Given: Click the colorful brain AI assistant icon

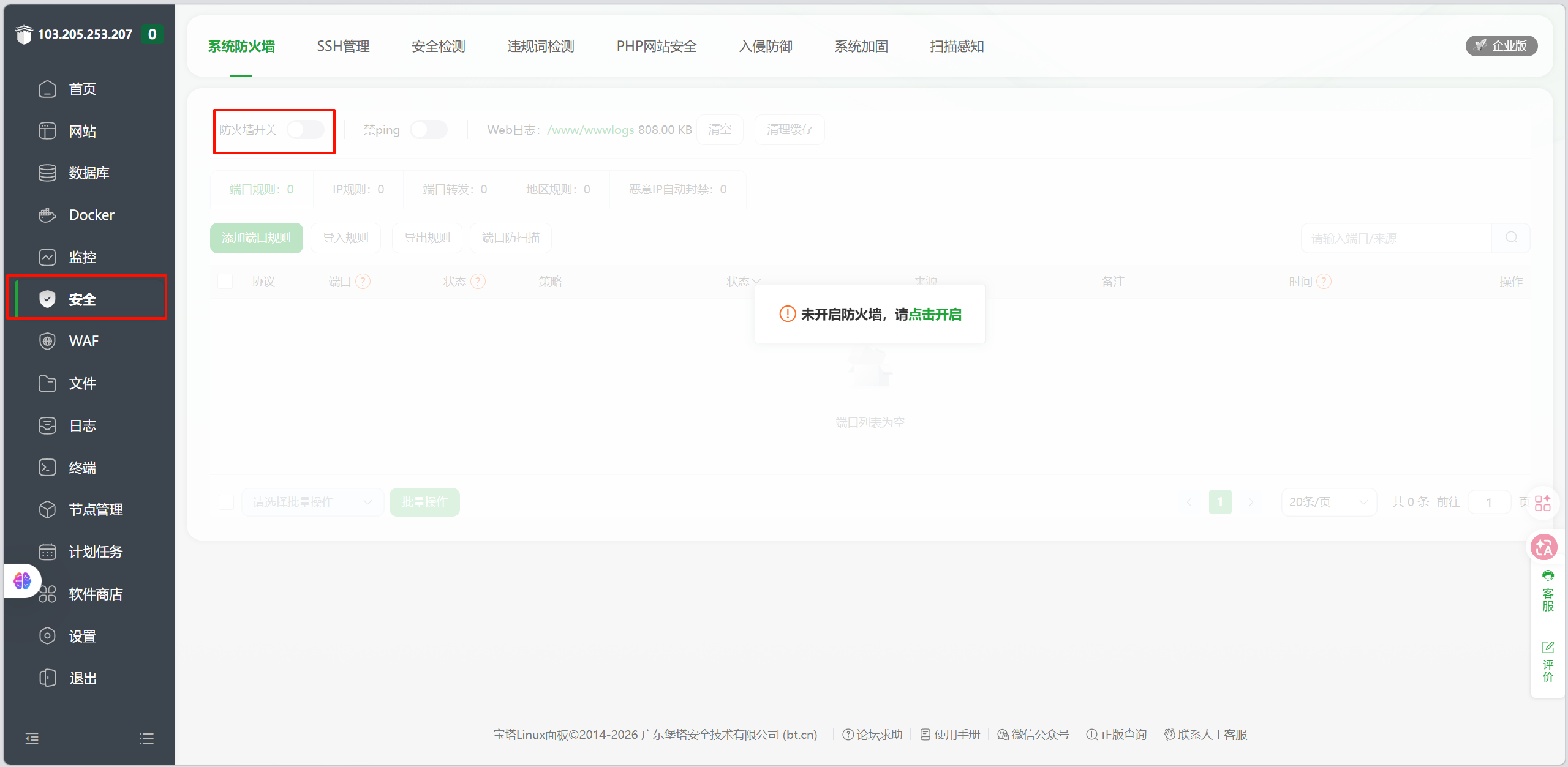Looking at the screenshot, I should [23, 580].
